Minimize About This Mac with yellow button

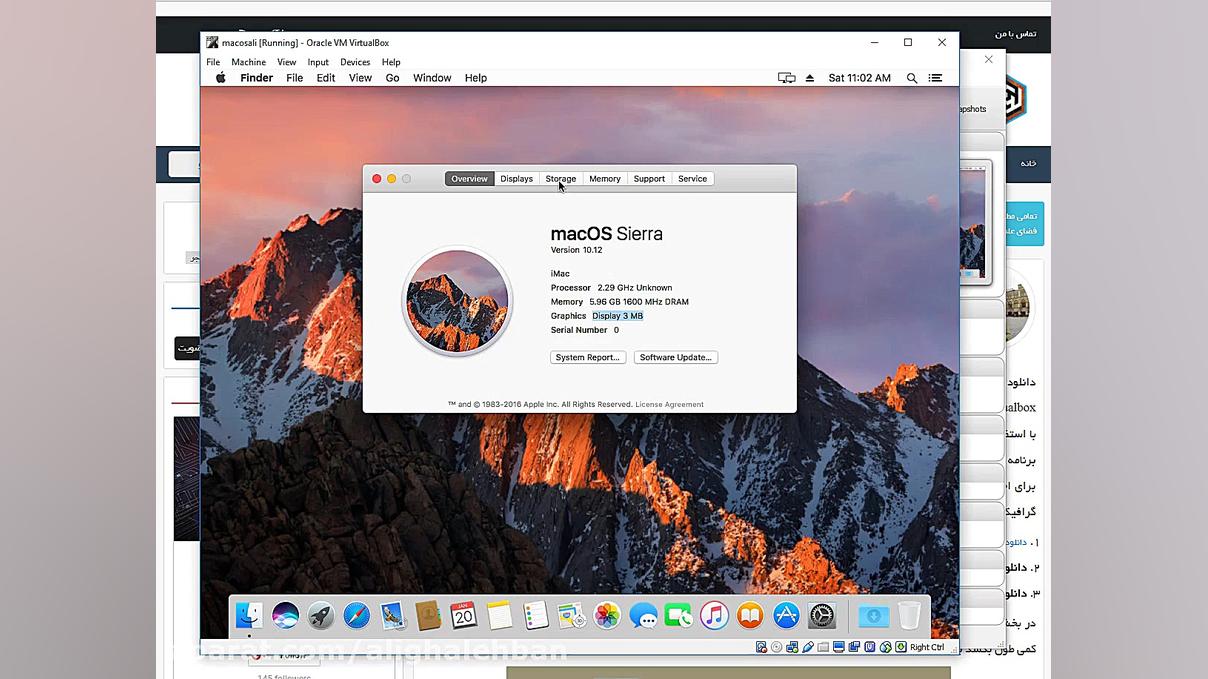pyautogui.click(x=392, y=179)
